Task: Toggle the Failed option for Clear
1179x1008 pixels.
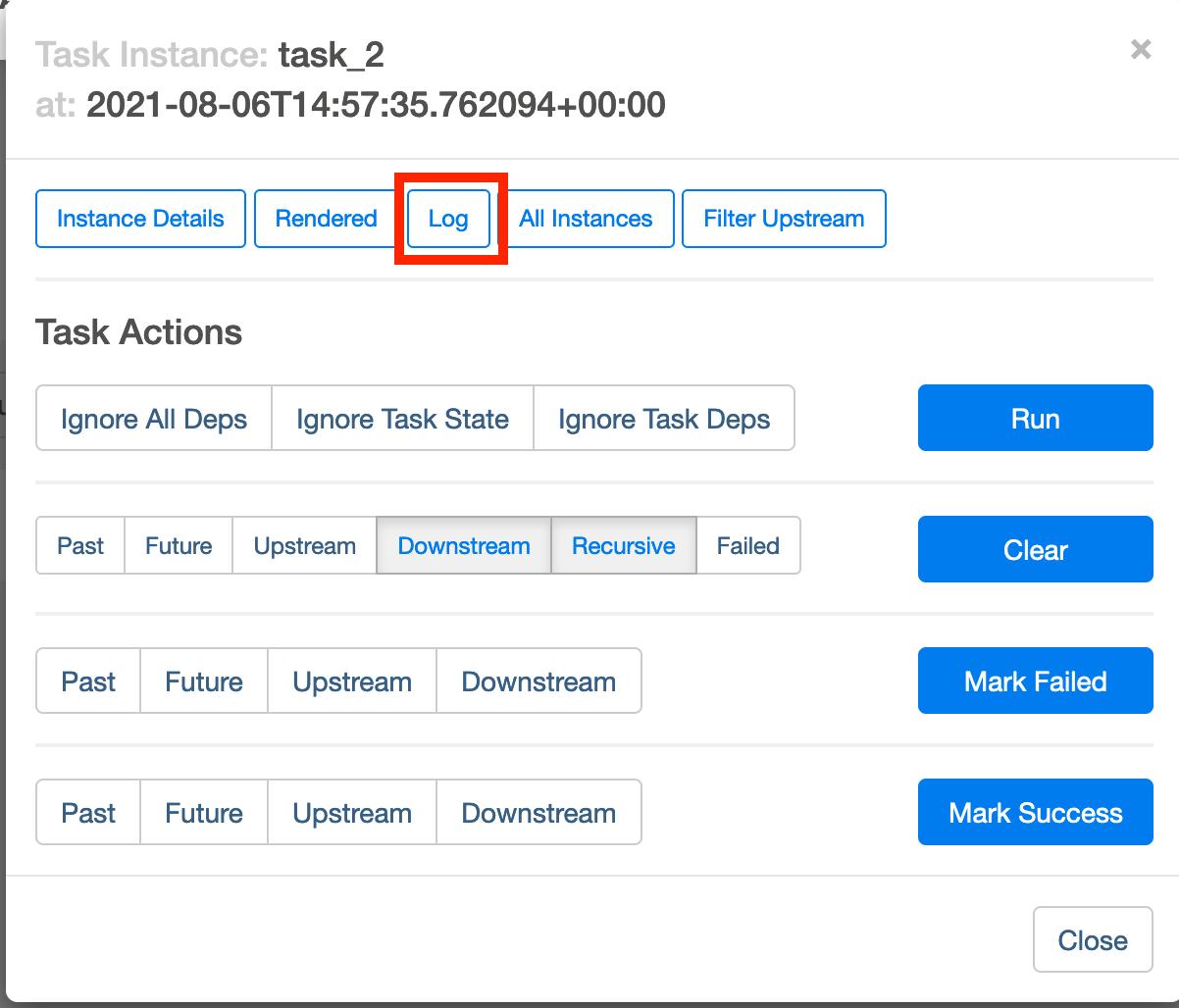Action: (748, 546)
